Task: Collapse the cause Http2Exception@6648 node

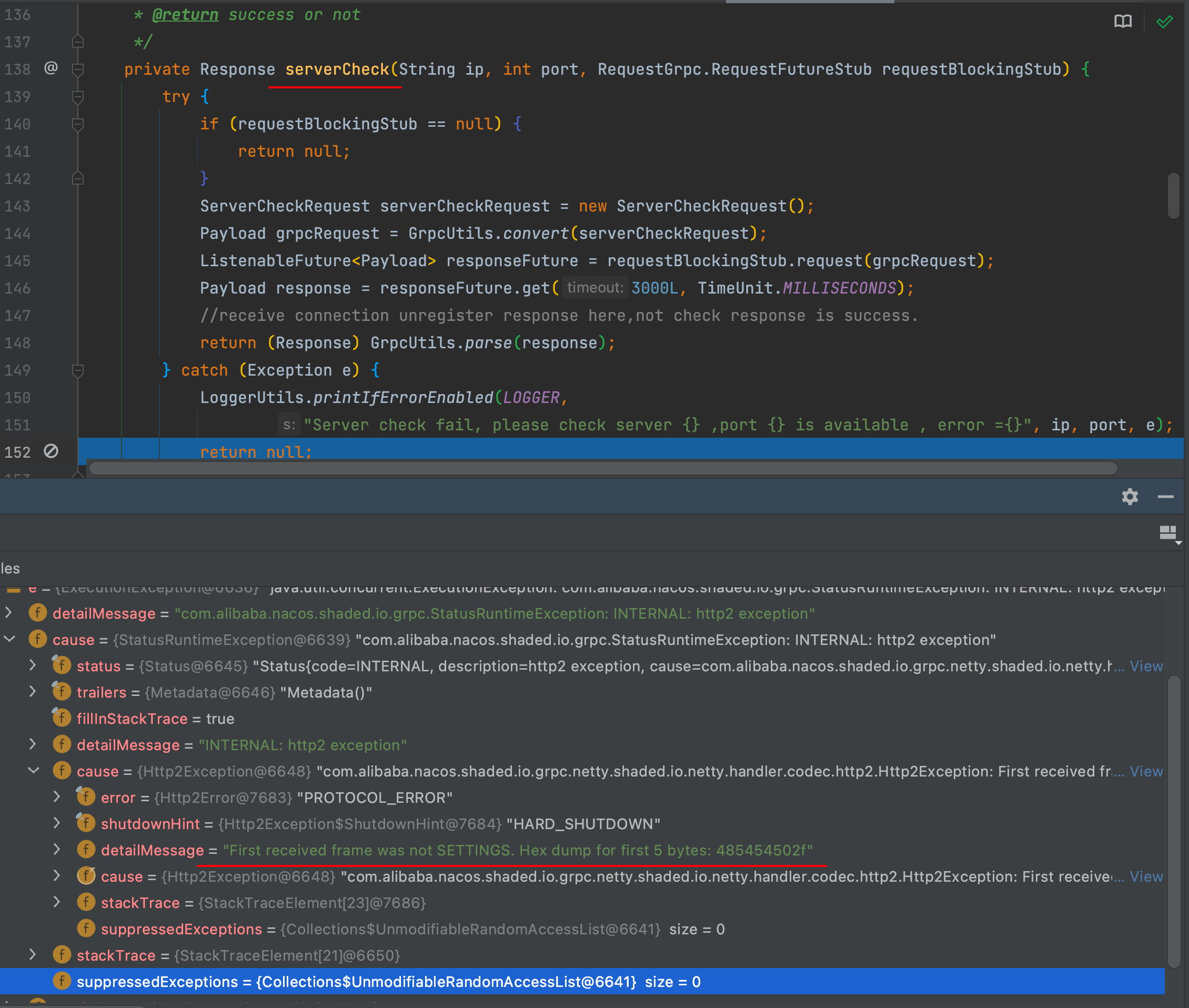Action: point(34,770)
